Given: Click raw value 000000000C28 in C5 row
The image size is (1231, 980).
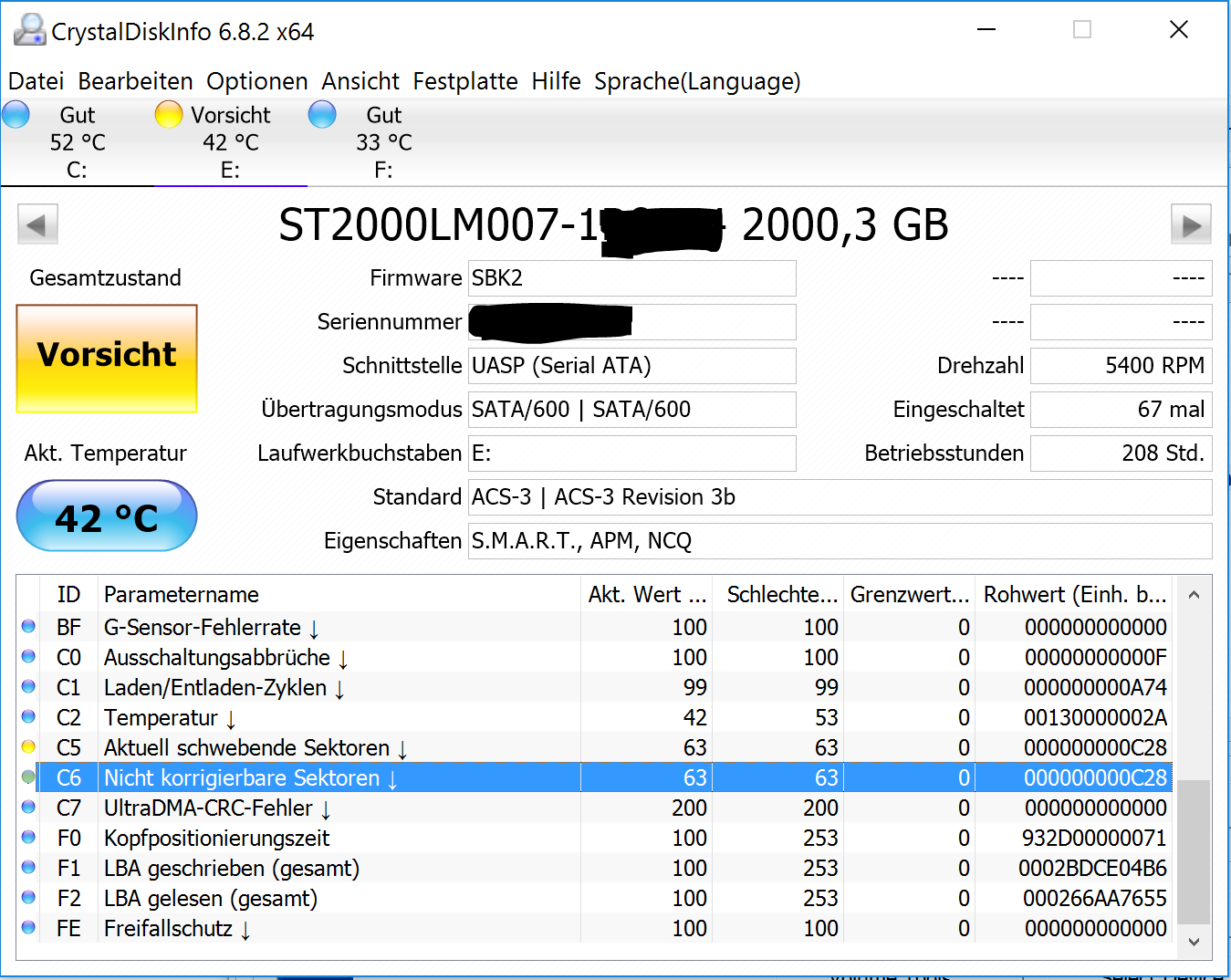Looking at the screenshot, I should tap(1095, 748).
